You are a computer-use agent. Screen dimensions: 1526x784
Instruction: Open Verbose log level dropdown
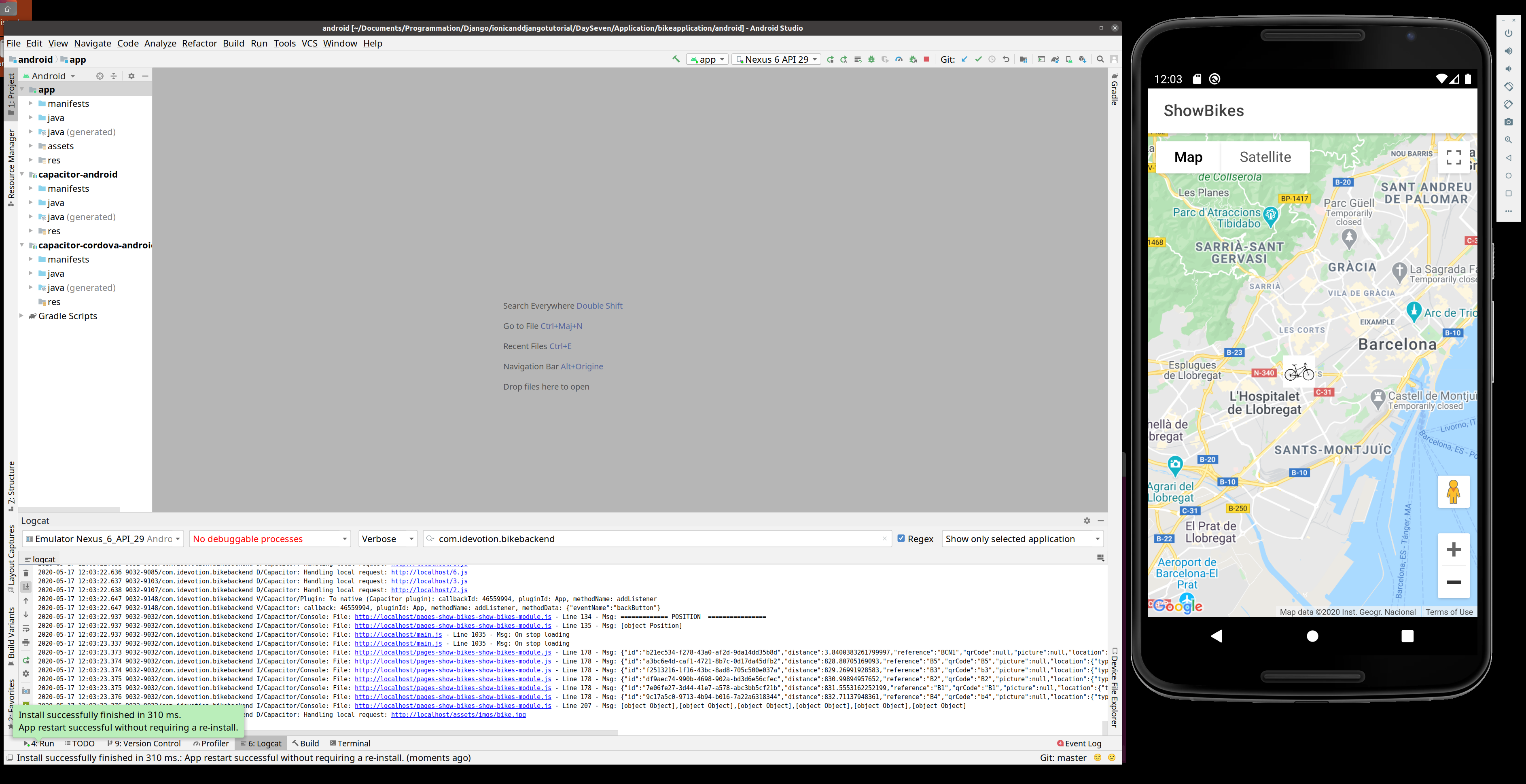point(388,539)
